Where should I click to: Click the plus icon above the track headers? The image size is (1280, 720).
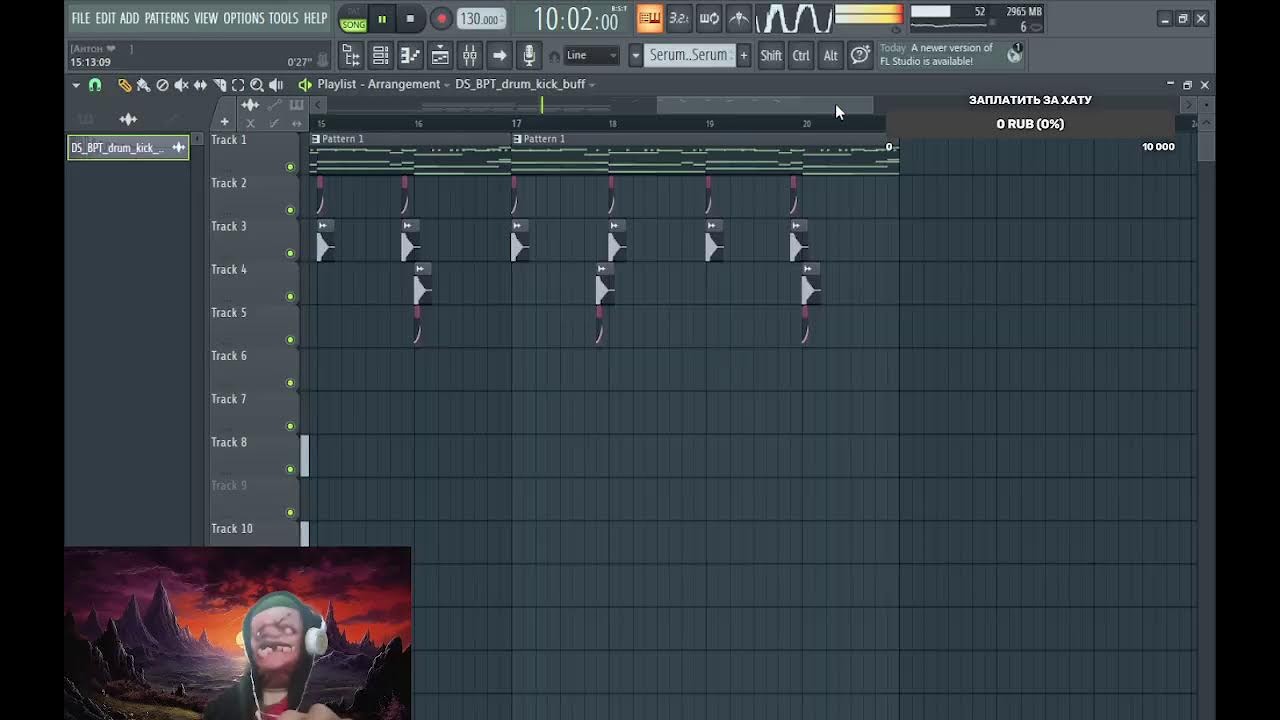click(224, 122)
